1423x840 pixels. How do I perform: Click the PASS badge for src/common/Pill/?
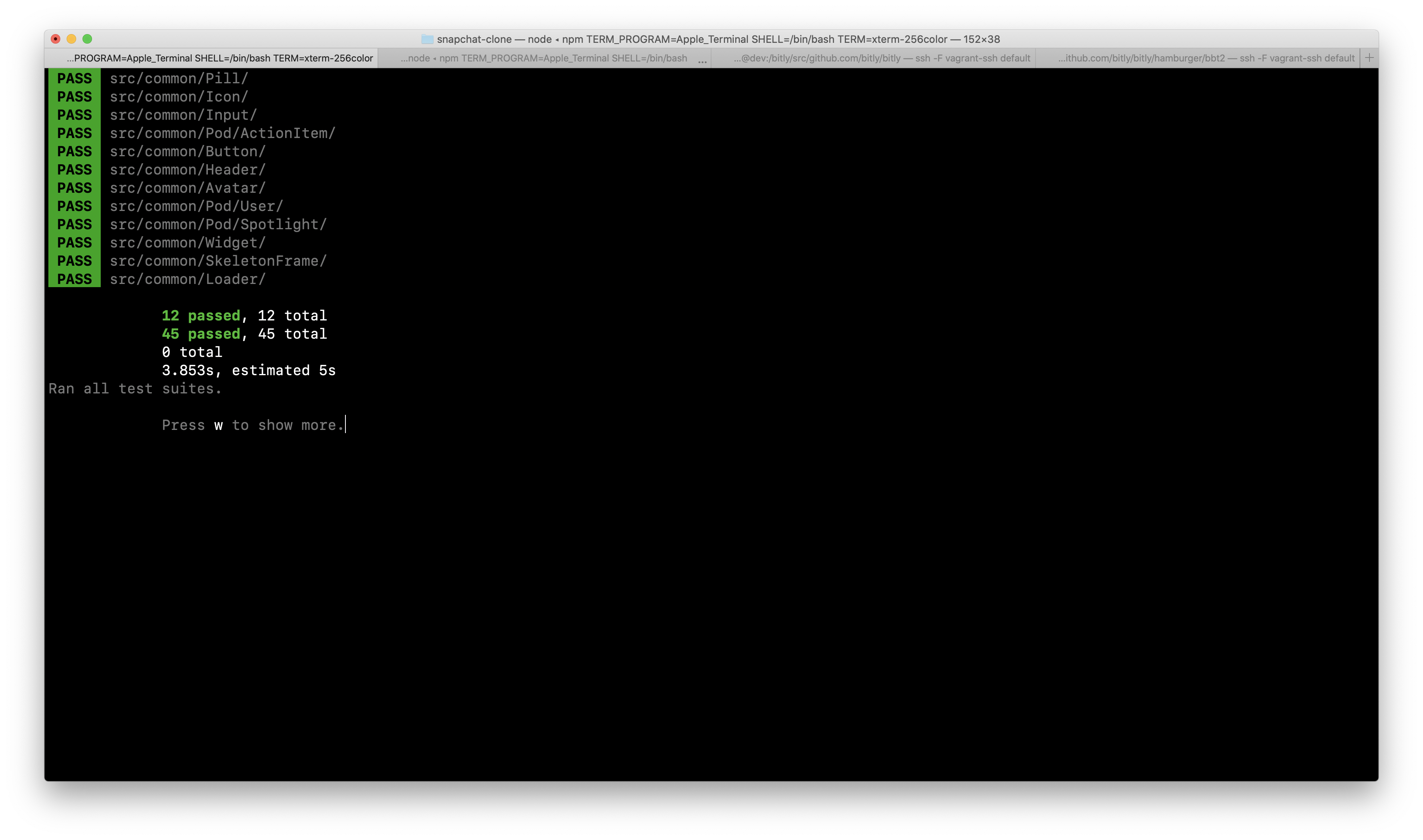[74, 79]
